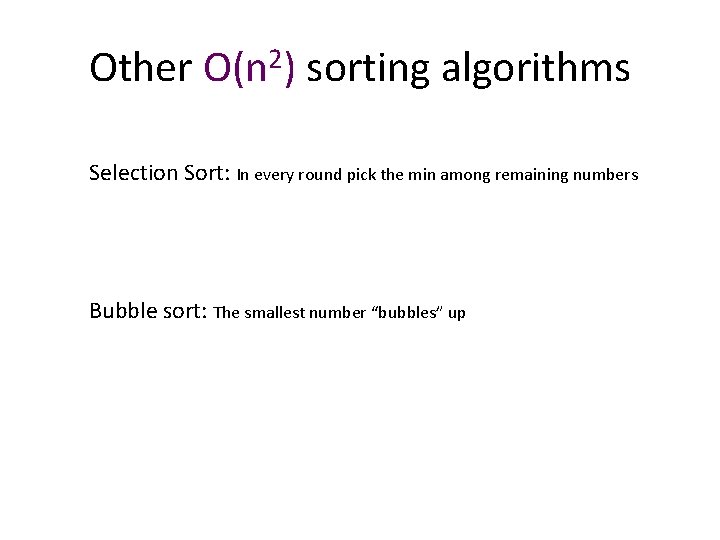The height and width of the screenshot is (540, 720).
Task: Click the quoted word "bubbles" in the description
Action: (407, 313)
